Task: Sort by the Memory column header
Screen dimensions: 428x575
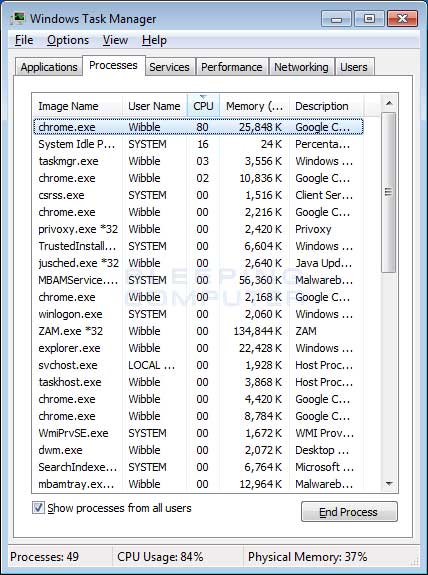Action: (255, 106)
